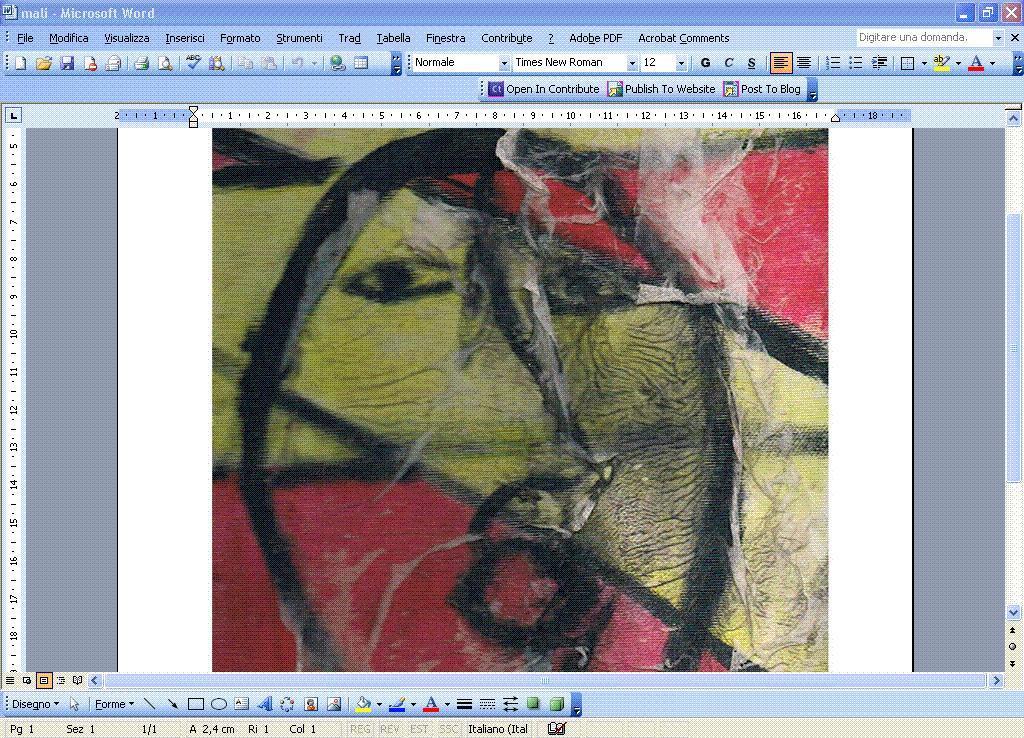Expand the fill color dropdown arrow
This screenshot has height=738, width=1024.
pos(379,705)
